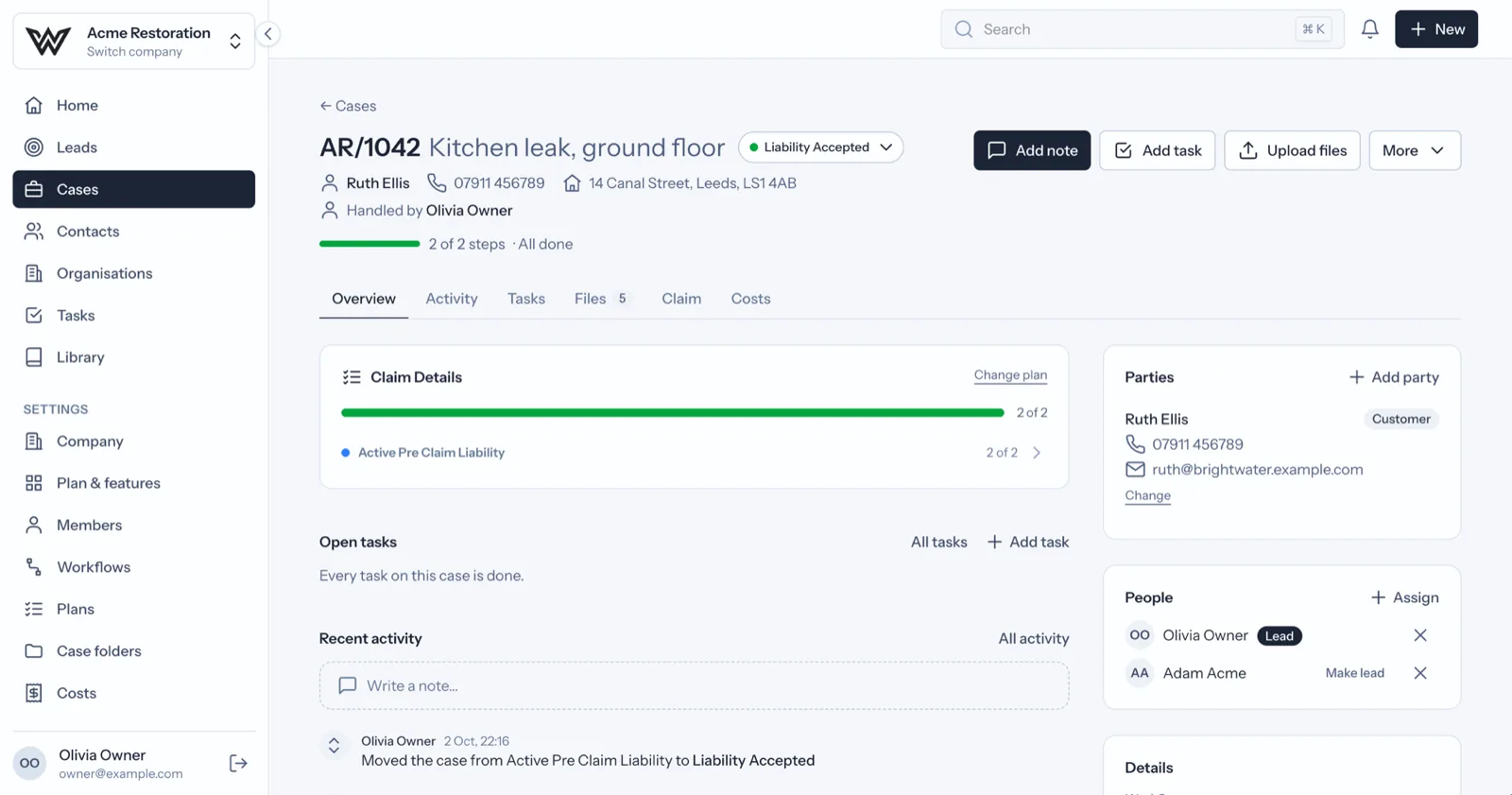
Task: Click the Write a note box
Action: (x=694, y=685)
